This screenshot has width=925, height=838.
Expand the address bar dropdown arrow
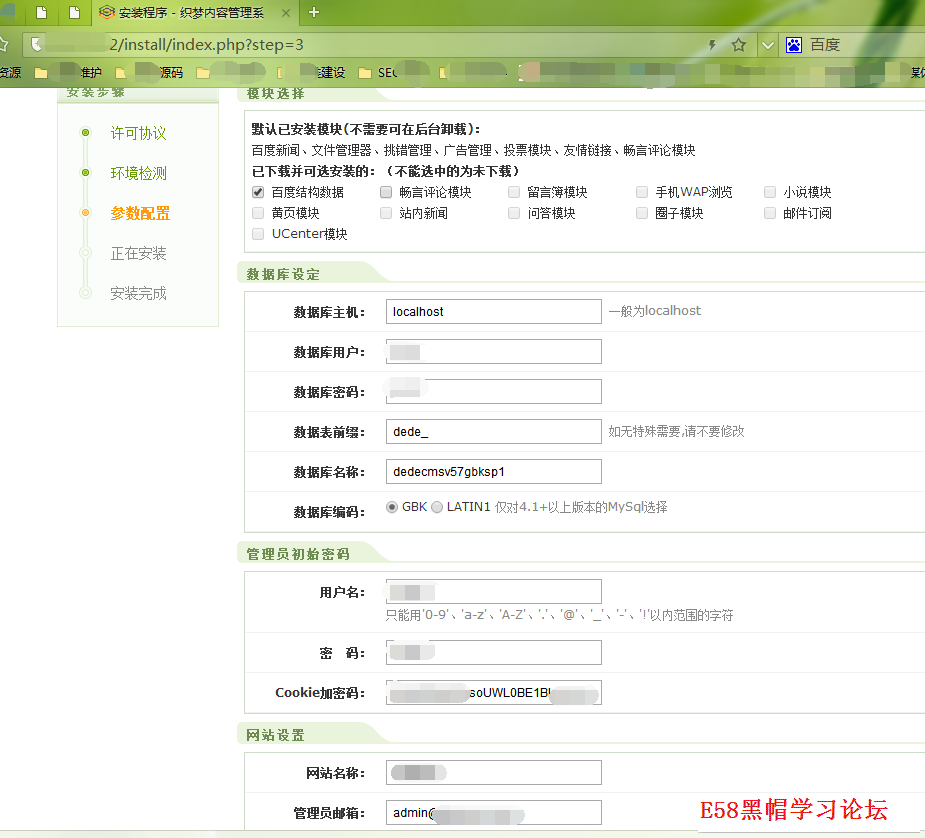[767, 45]
